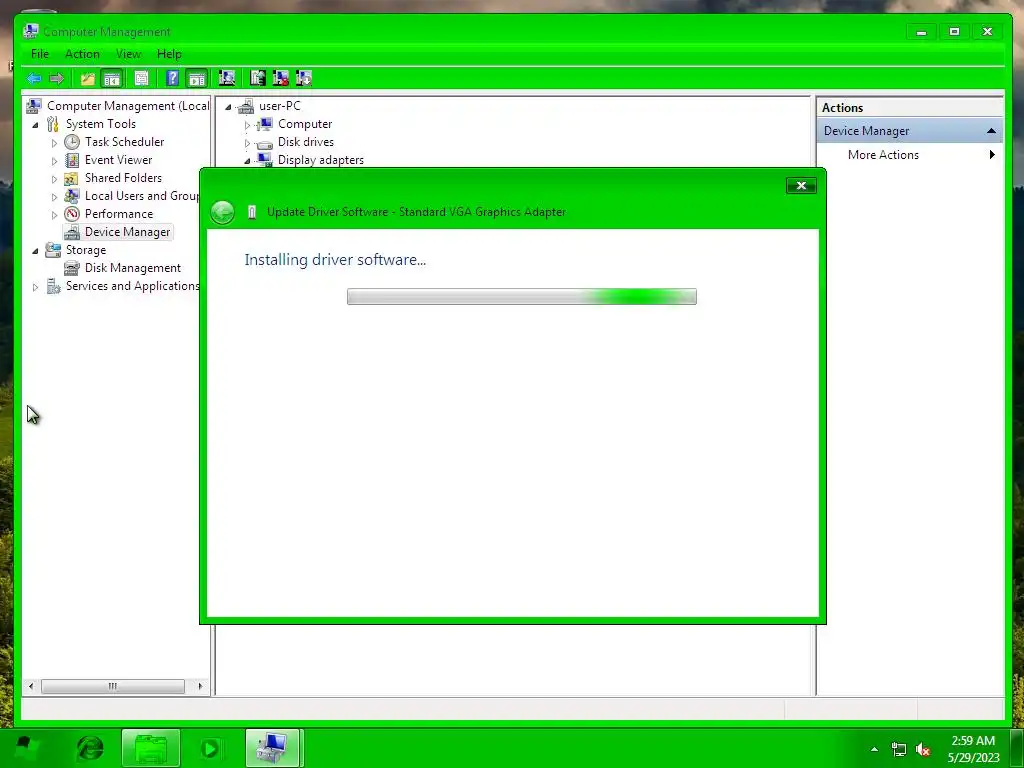Click tree pane scroll left arrow
This screenshot has height=768, width=1024.
click(x=31, y=686)
